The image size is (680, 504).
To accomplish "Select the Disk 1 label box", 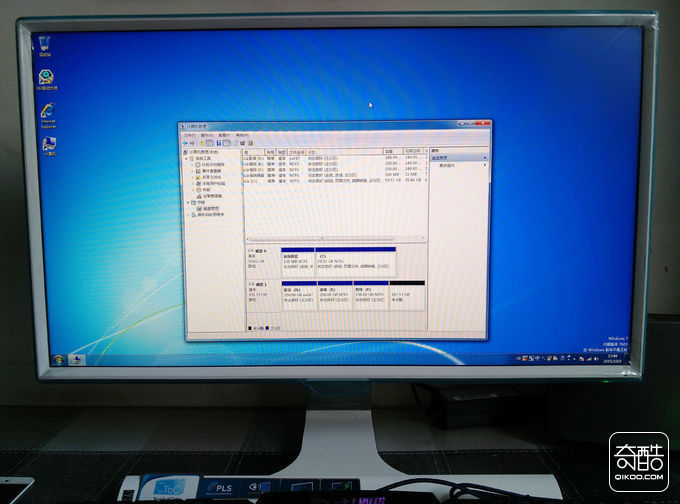I will coord(264,295).
